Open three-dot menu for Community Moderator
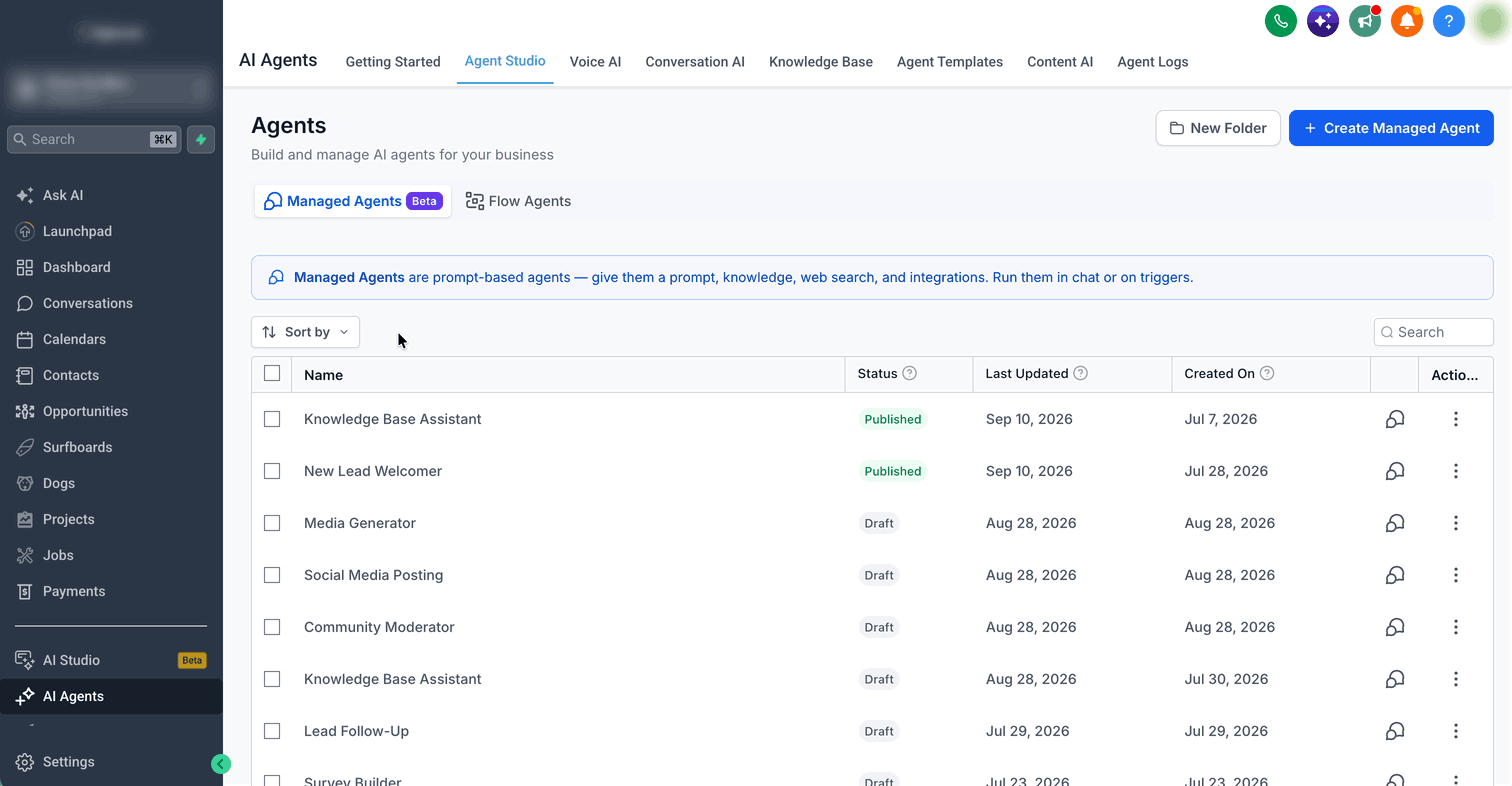Image resolution: width=1512 pixels, height=786 pixels. point(1456,627)
